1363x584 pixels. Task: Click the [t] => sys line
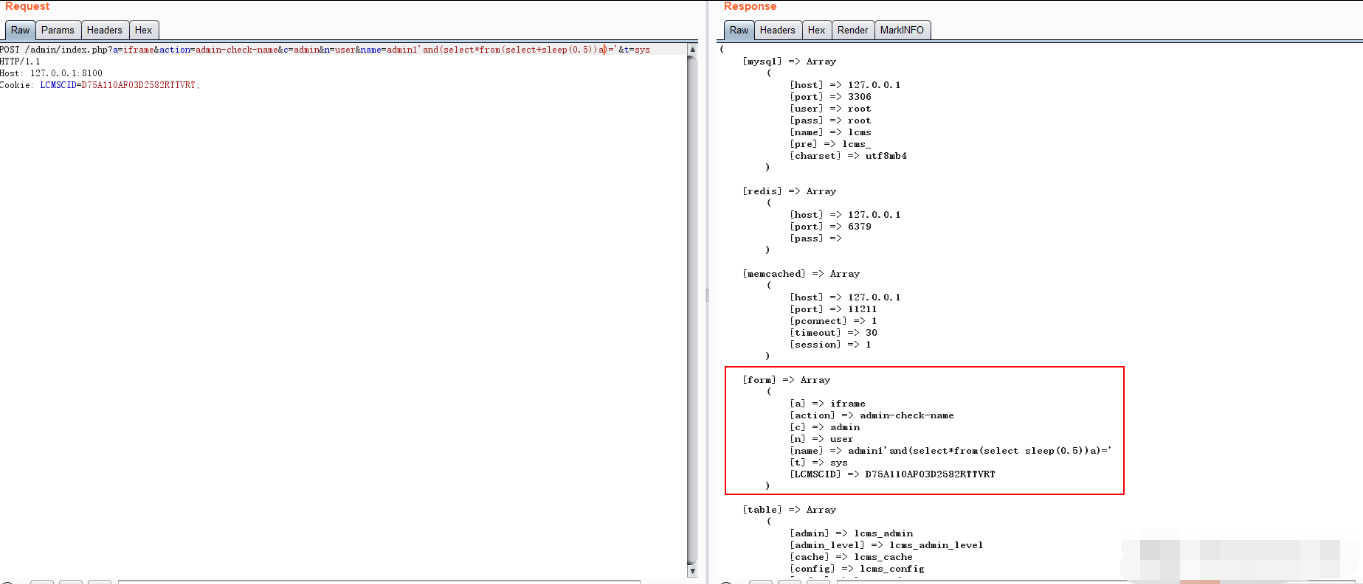[818, 463]
